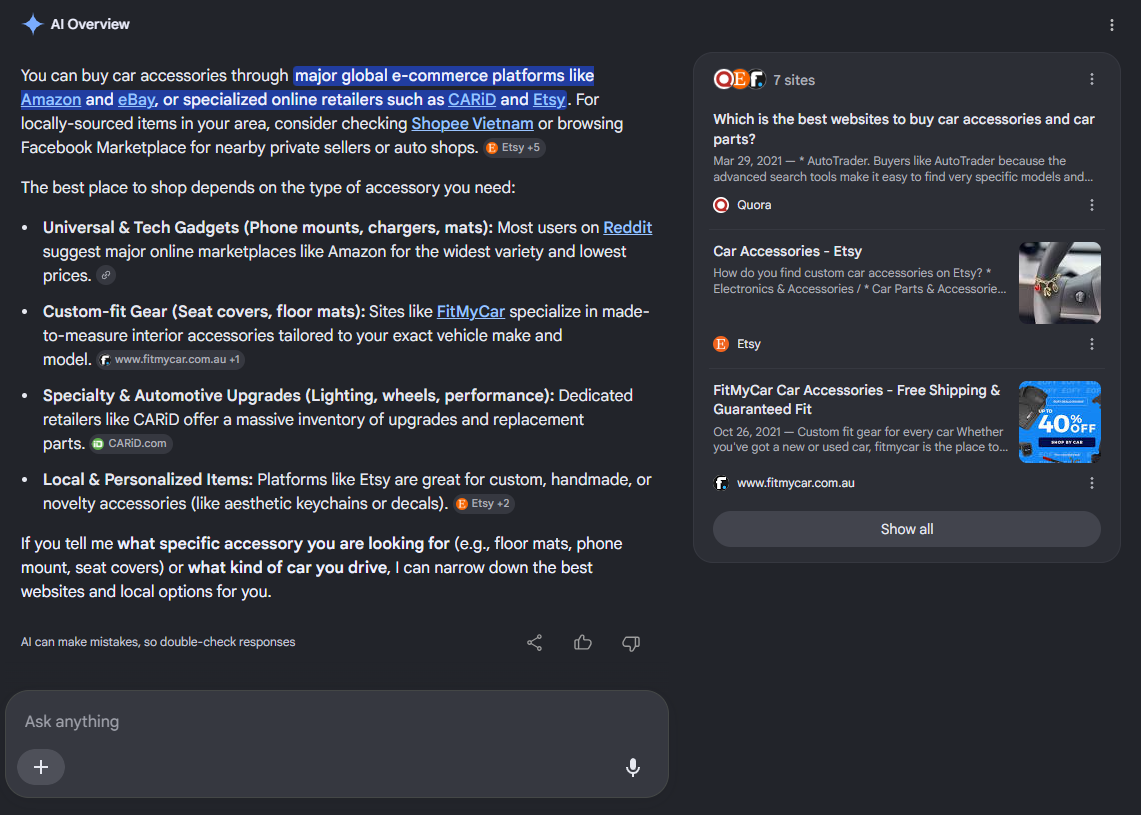Click the Etsy car accessories thumbnail image
Screen dimensions: 1141x815
[x=1060, y=283]
